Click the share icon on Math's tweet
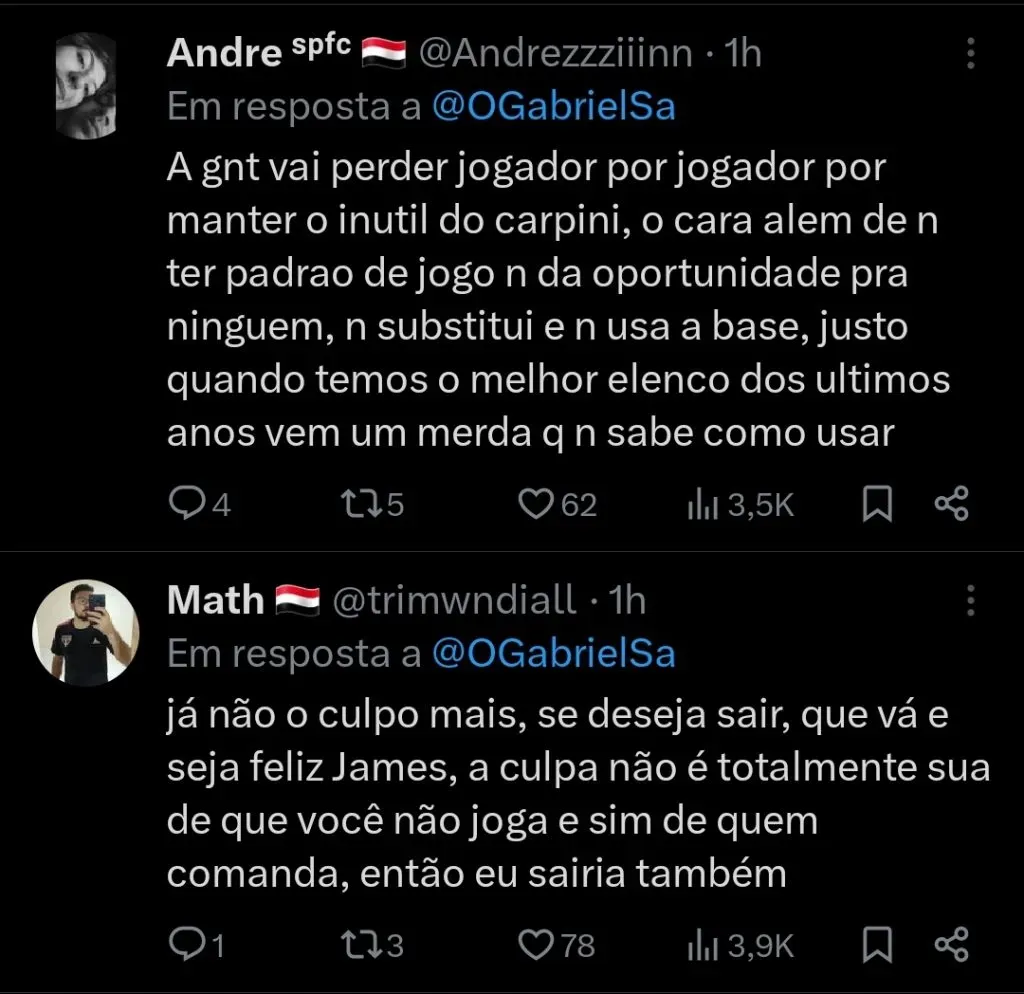Screen dimensions: 1024x994 point(949,944)
